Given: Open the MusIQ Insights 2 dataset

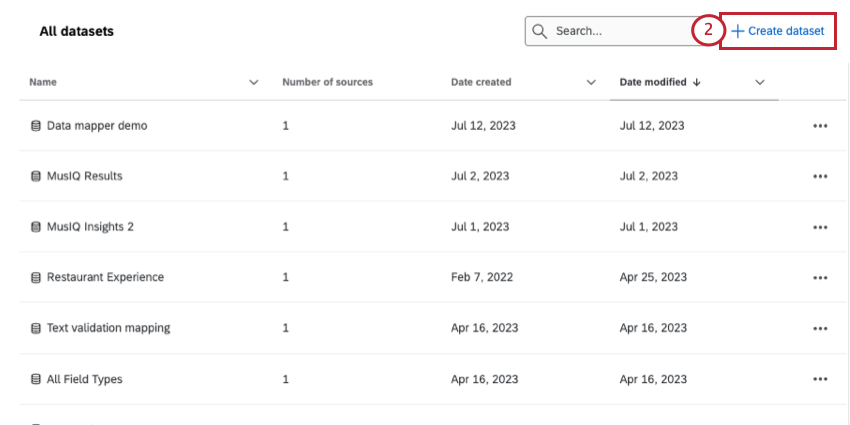Looking at the screenshot, I should coord(90,227).
